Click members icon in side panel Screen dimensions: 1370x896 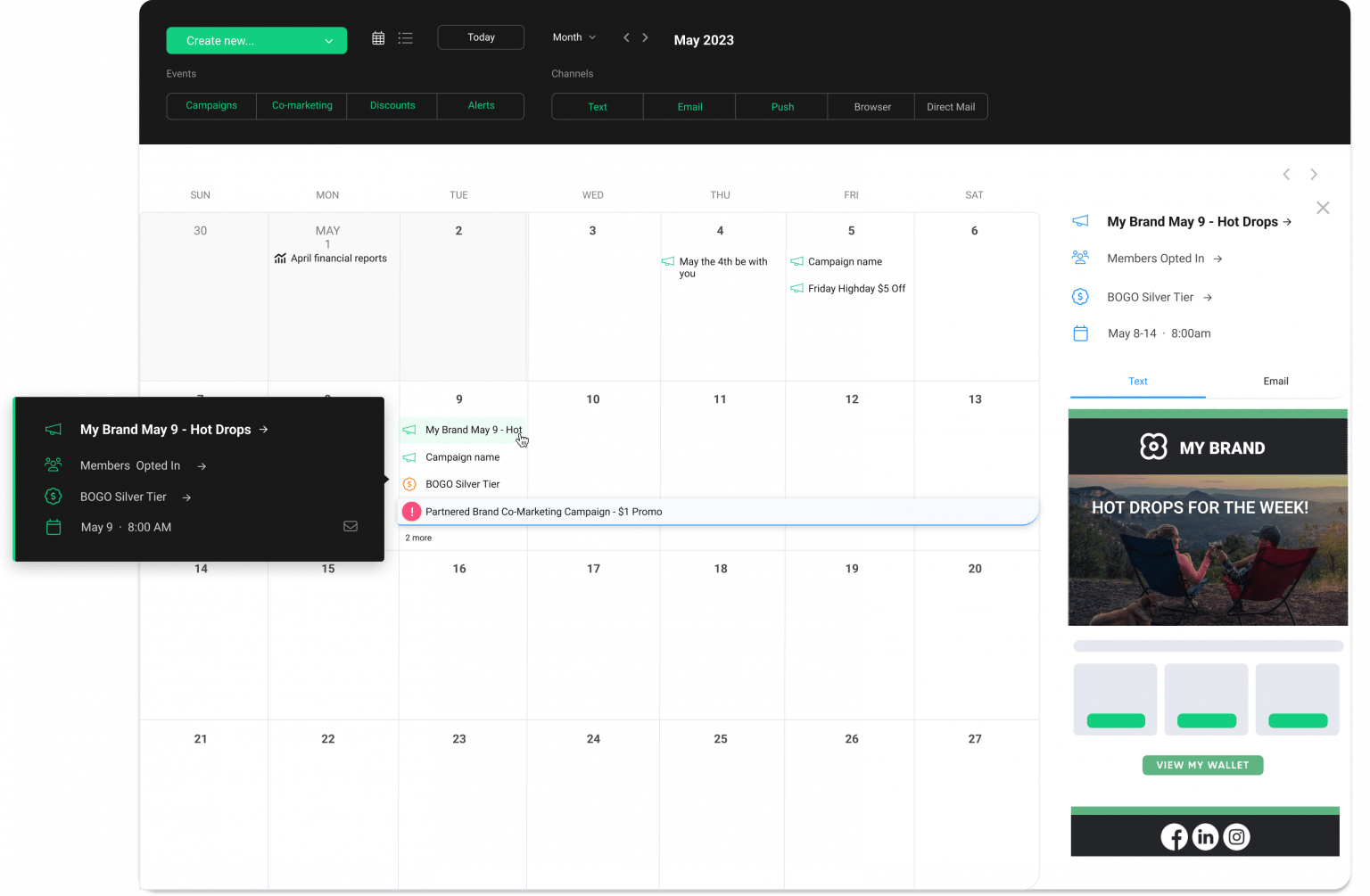coord(1080,258)
